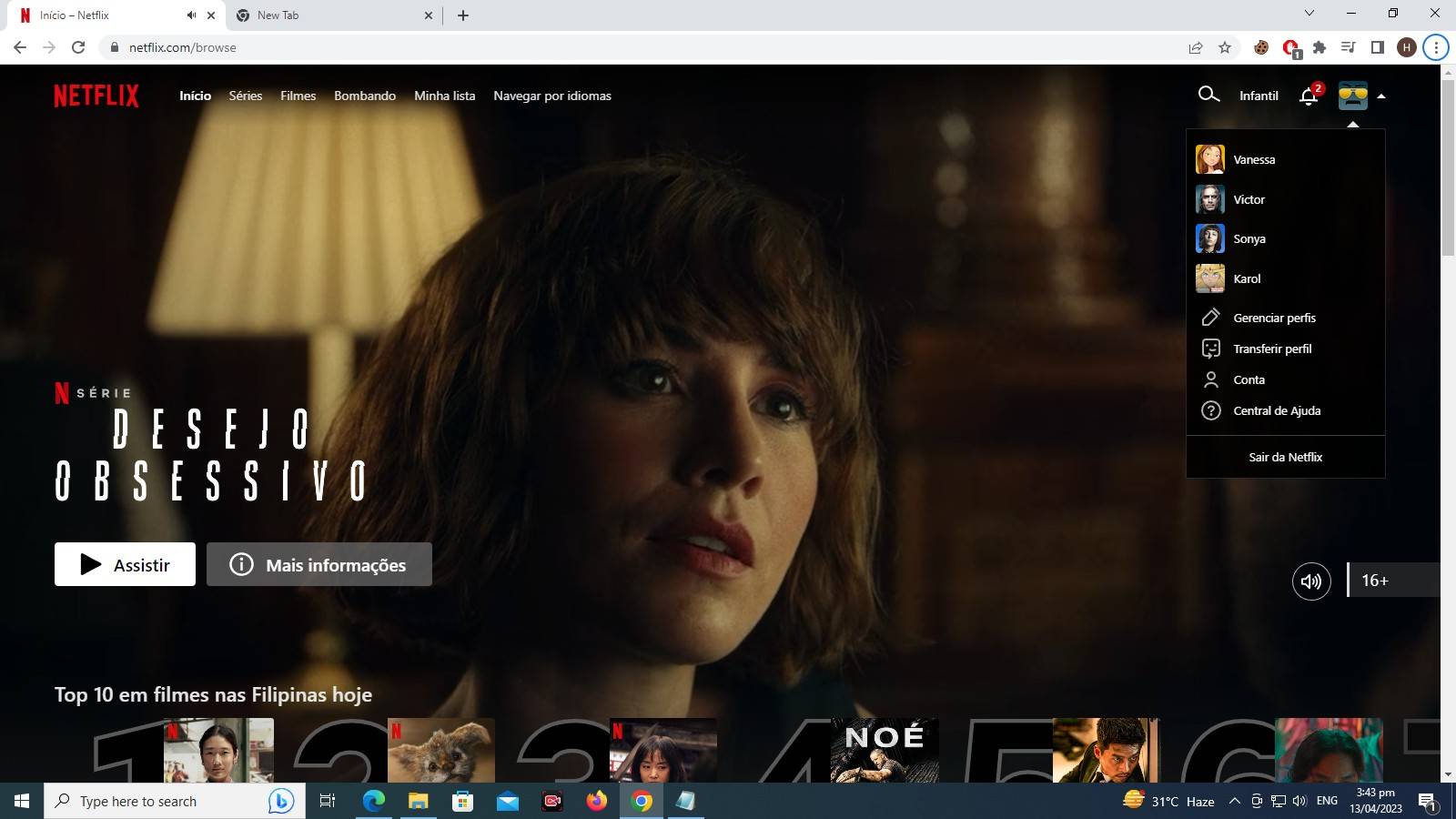Open Firefox from the taskbar
Image resolution: width=1456 pixels, height=819 pixels.
click(x=597, y=801)
